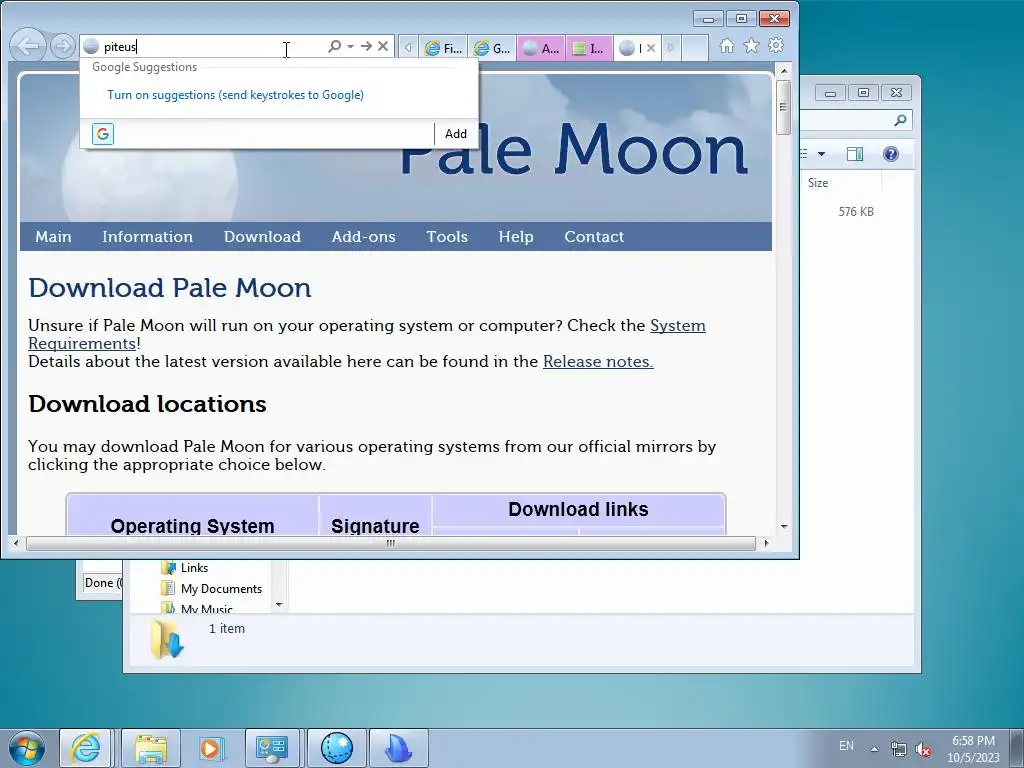Switch to the 'Fi...' browser tab
This screenshot has height=768, width=1024.
443,48
